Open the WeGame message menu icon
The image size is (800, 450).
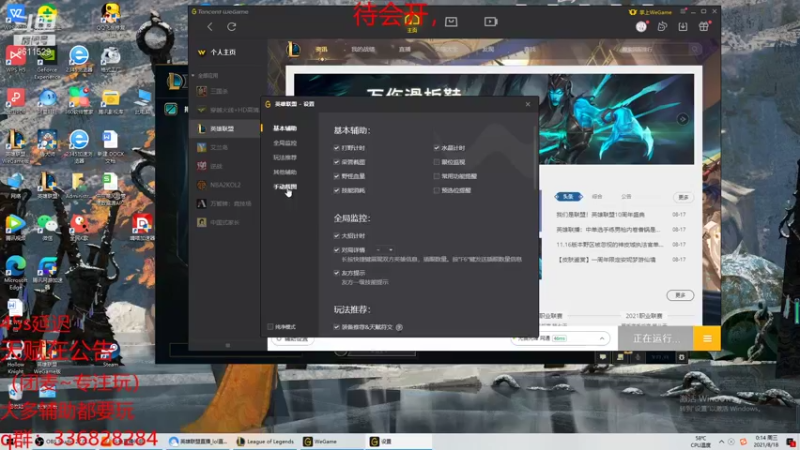(683, 11)
